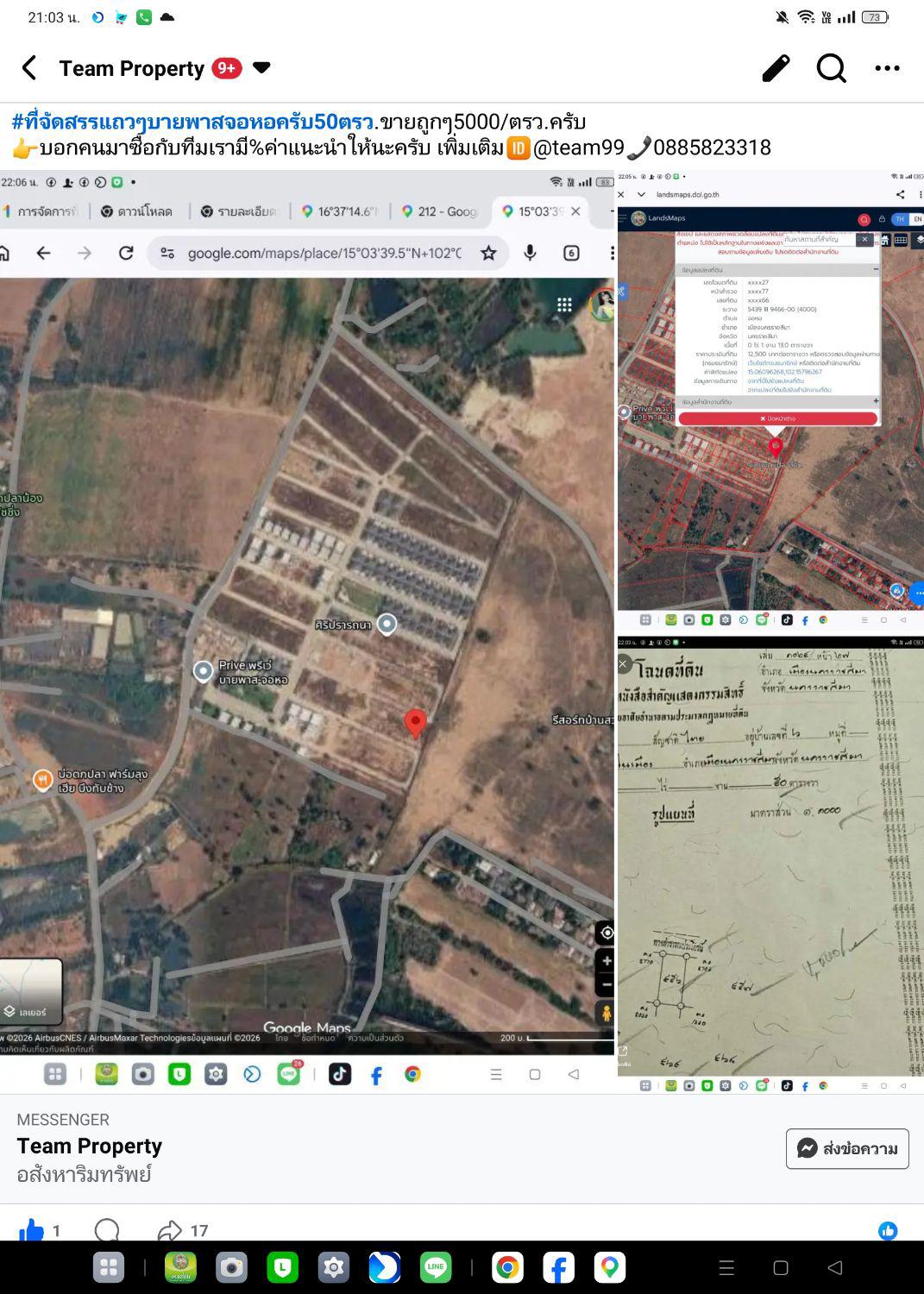Launch the blue arrow app in the taskbar
Image resolution: width=924 pixels, height=1294 pixels.
click(384, 1267)
